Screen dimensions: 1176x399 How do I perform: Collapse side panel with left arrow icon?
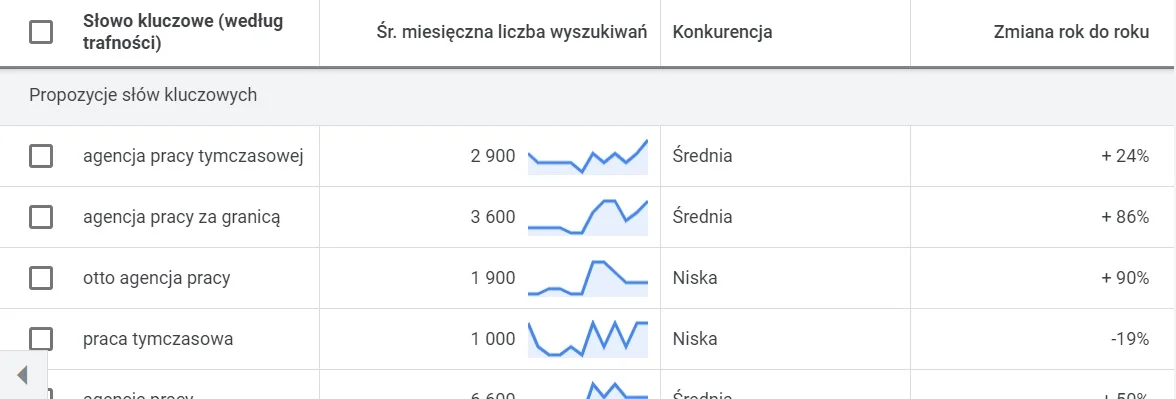coord(22,374)
